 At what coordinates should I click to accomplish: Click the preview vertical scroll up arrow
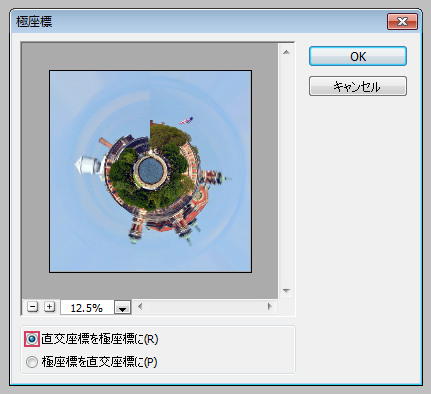[x=286, y=52]
